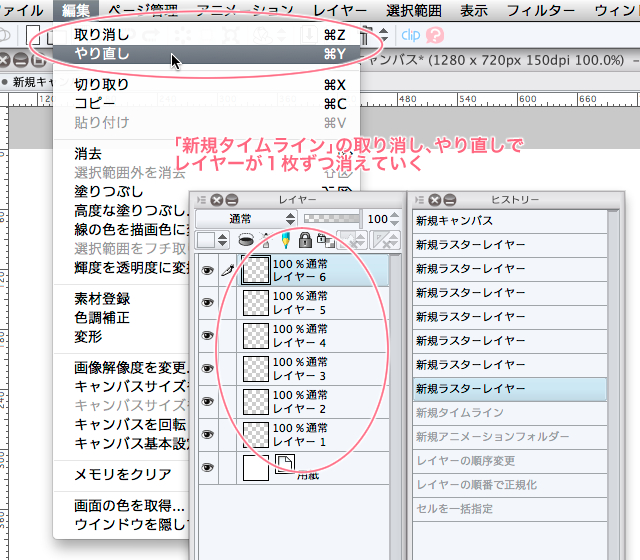The width and height of the screenshot is (640, 560).
Task: Toggle clipping to layer below icon
Action: coord(246,240)
